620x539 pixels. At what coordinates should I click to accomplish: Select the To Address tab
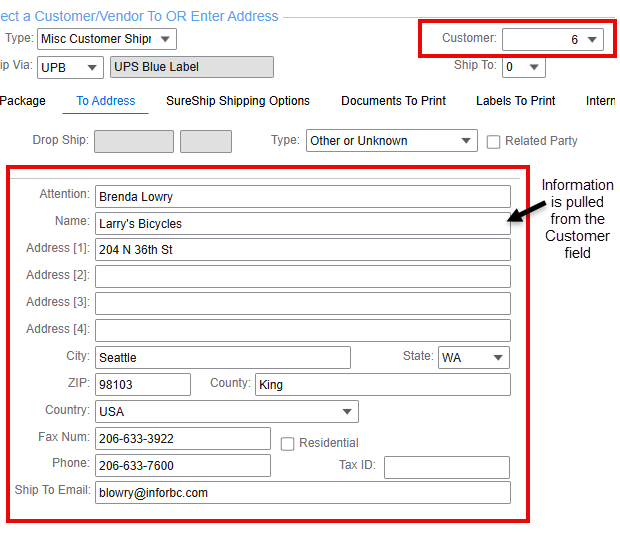click(105, 101)
